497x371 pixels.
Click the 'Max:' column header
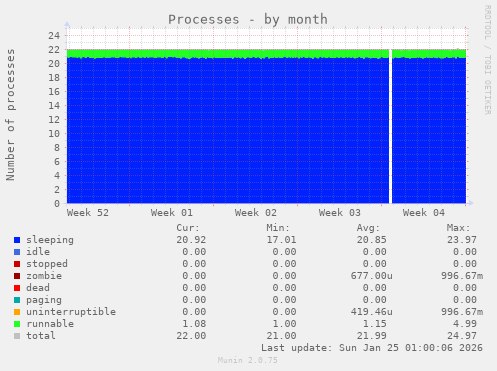pos(458,228)
